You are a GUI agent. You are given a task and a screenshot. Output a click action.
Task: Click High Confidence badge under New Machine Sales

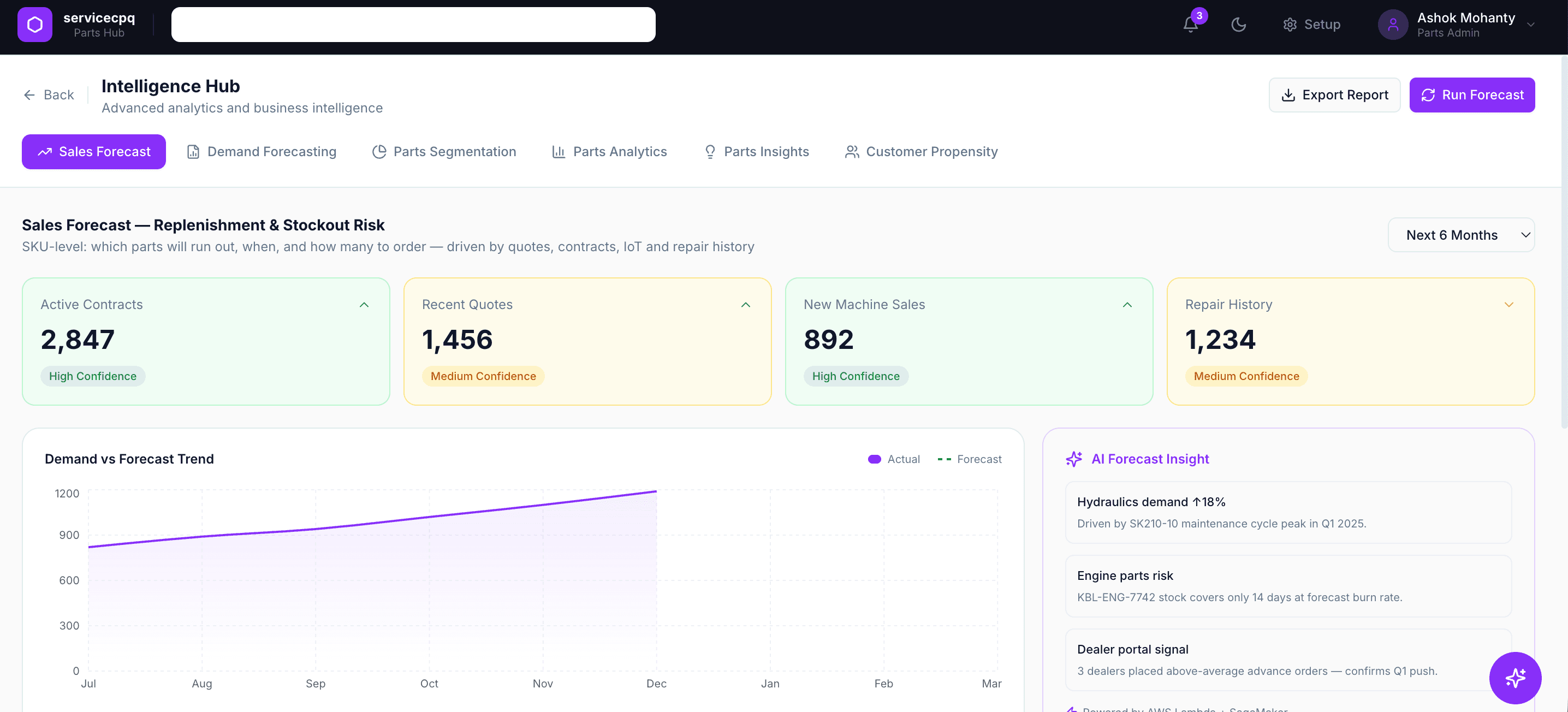(x=856, y=376)
